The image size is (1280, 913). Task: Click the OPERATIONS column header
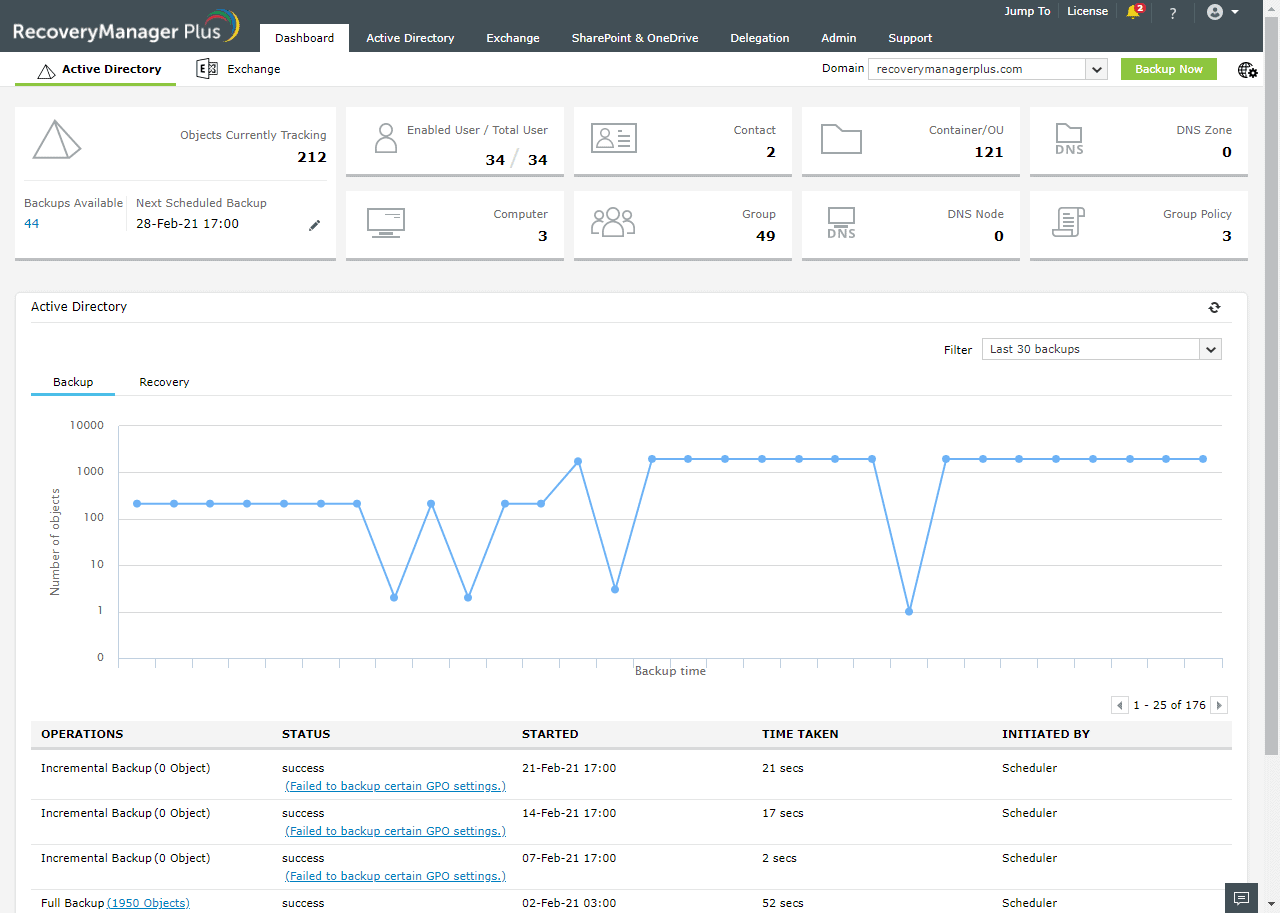pos(82,734)
